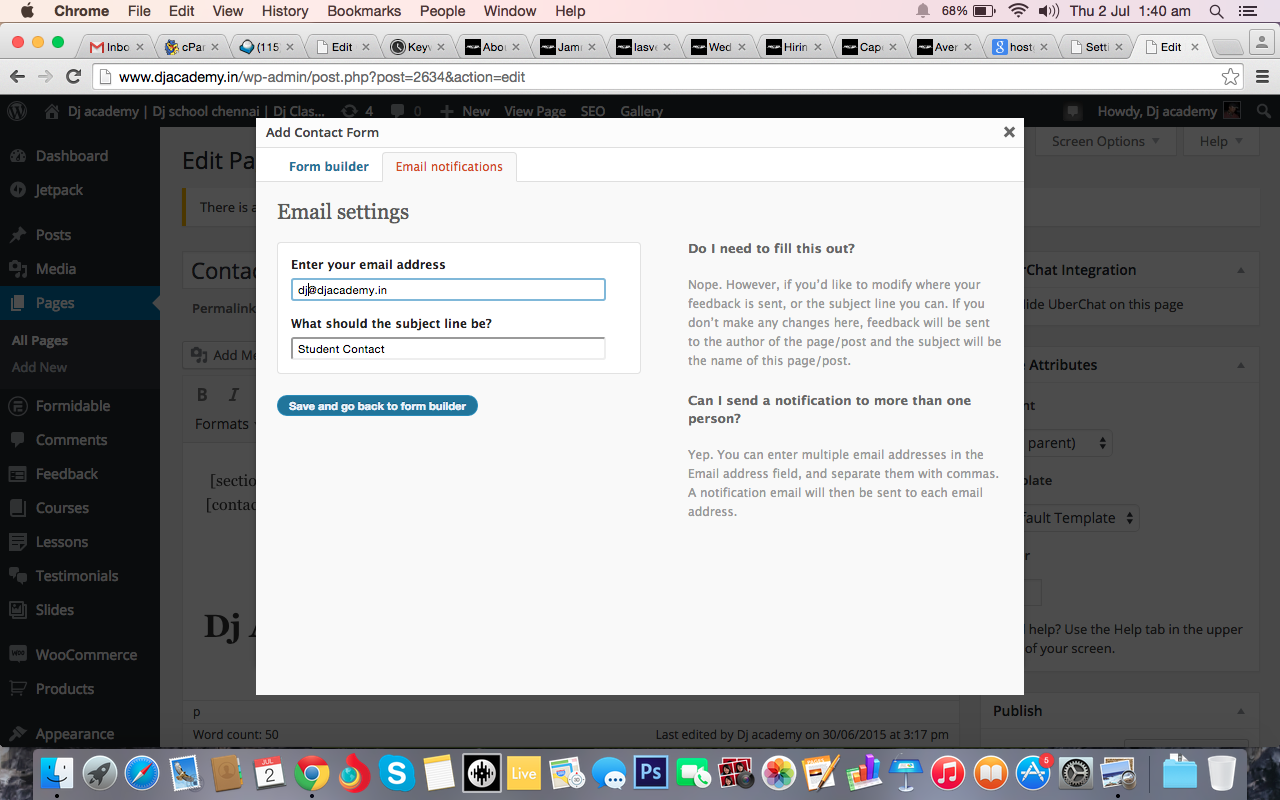Open the Bookmarks menu in menu bar
The image size is (1280, 800).
click(365, 11)
